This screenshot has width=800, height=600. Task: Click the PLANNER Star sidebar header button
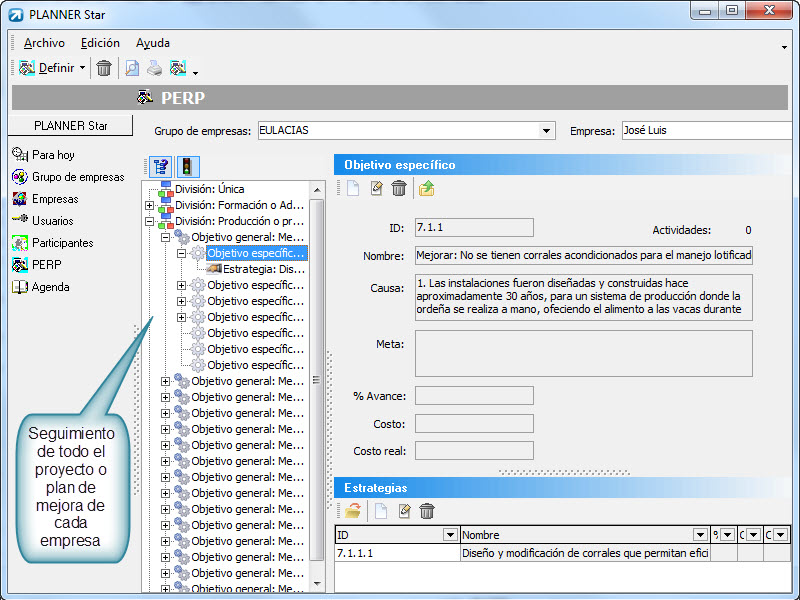pos(70,126)
